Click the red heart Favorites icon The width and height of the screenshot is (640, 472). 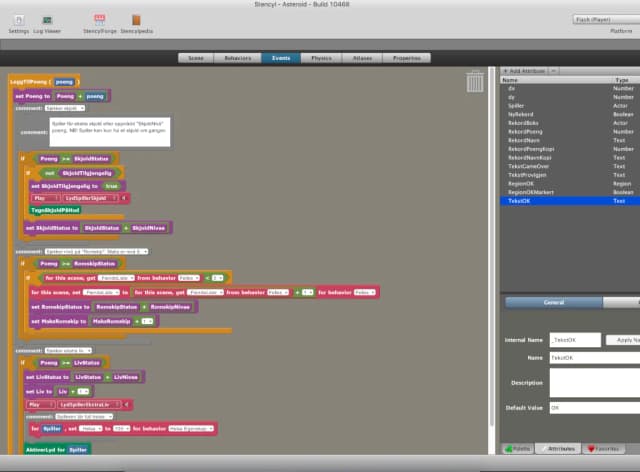coord(591,449)
